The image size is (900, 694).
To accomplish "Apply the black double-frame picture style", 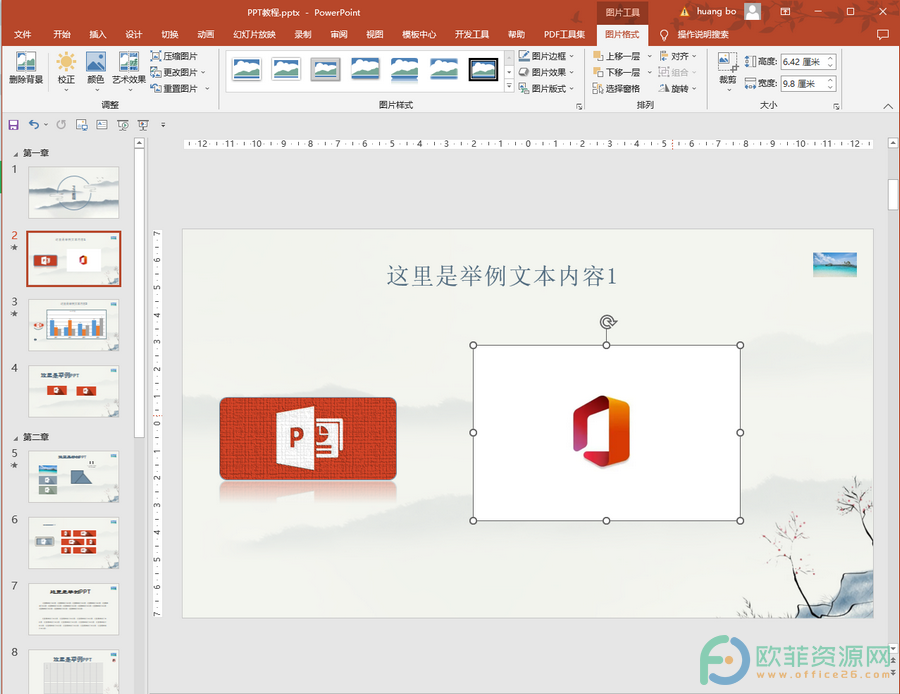I will click(x=483, y=69).
